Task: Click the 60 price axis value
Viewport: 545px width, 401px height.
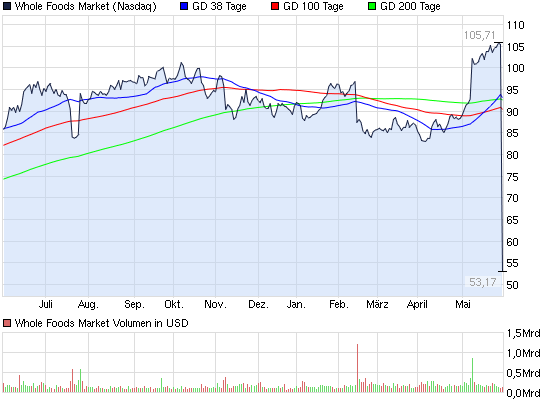Action: [x=513, y=242]
